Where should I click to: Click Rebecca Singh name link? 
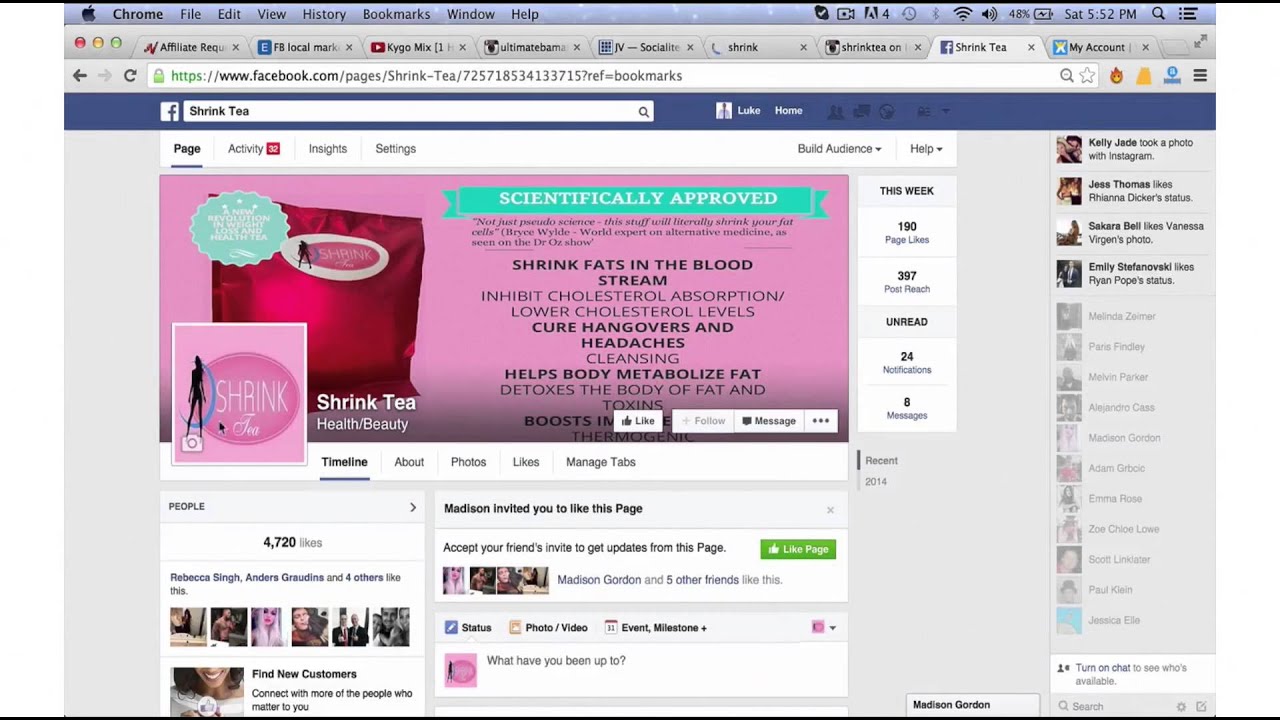pos(206,578)
